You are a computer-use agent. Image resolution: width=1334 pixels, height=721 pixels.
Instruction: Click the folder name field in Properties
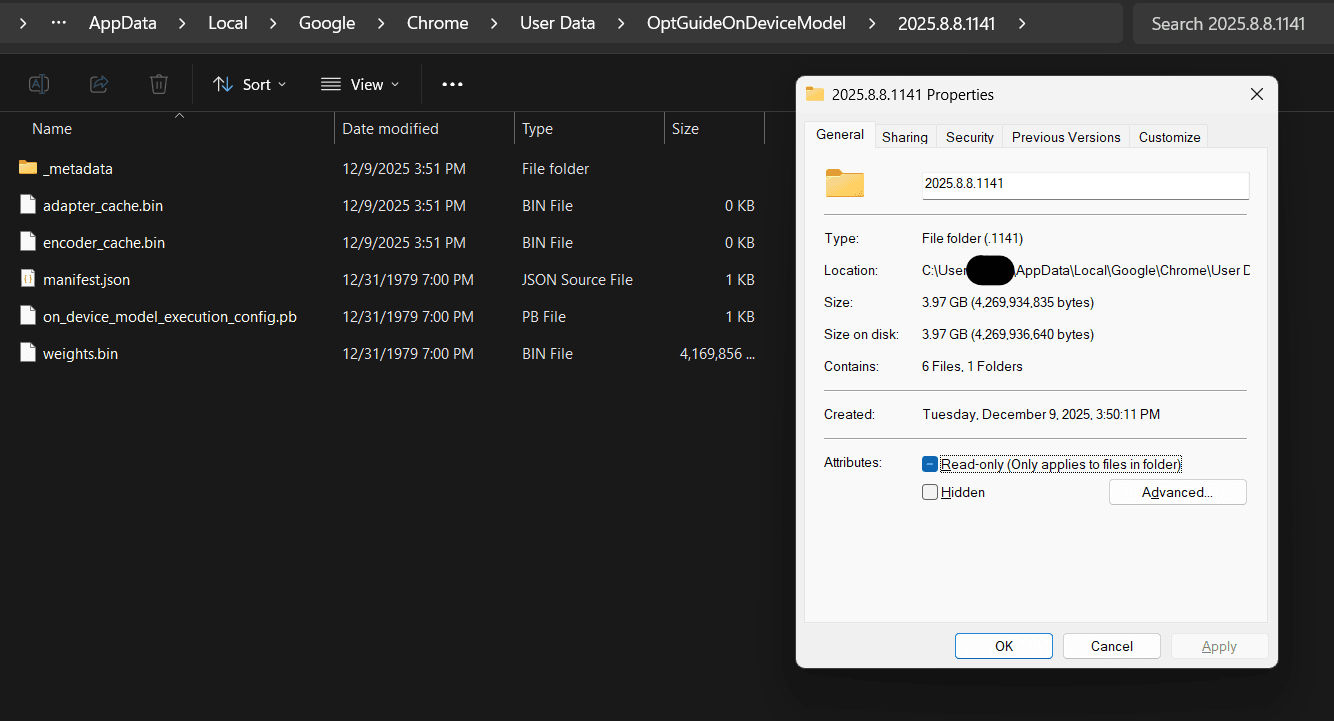click(x=1085, y=185)
